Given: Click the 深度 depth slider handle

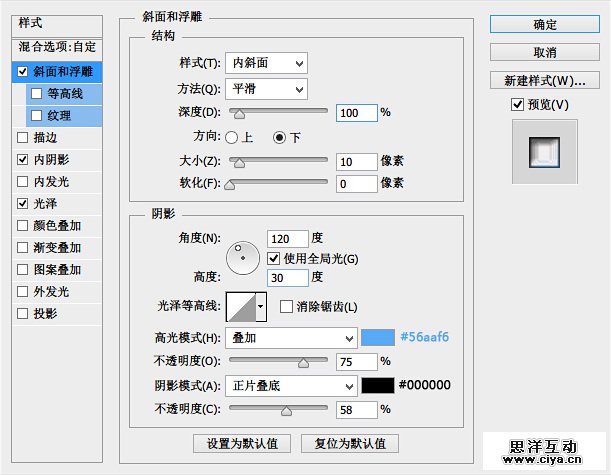Looking at the screenshot, I should 236,113.
